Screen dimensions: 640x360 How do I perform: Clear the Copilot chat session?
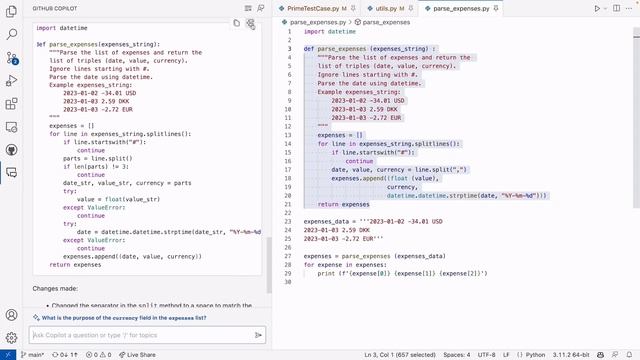(248, 8)
